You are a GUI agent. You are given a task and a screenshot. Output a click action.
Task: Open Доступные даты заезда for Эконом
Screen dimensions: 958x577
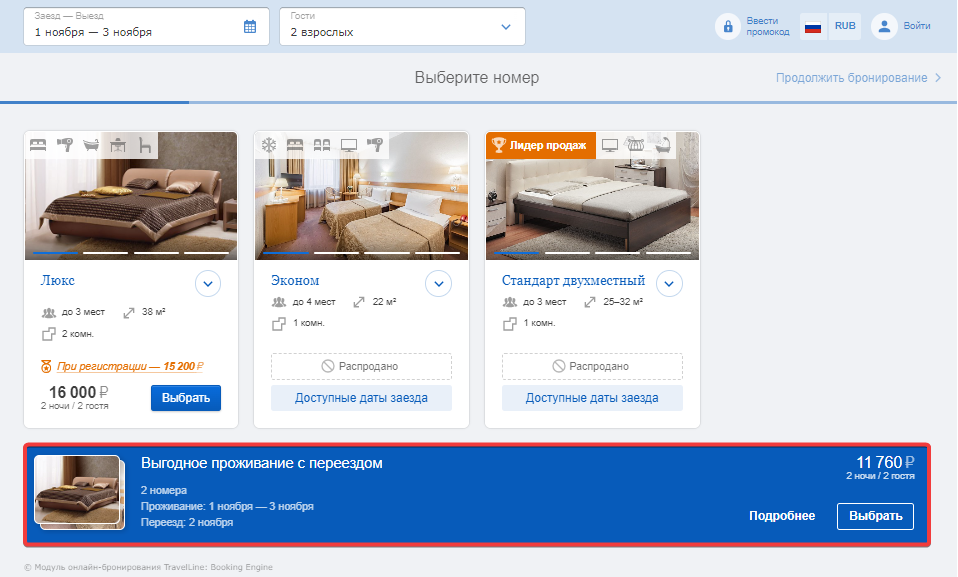361,398
